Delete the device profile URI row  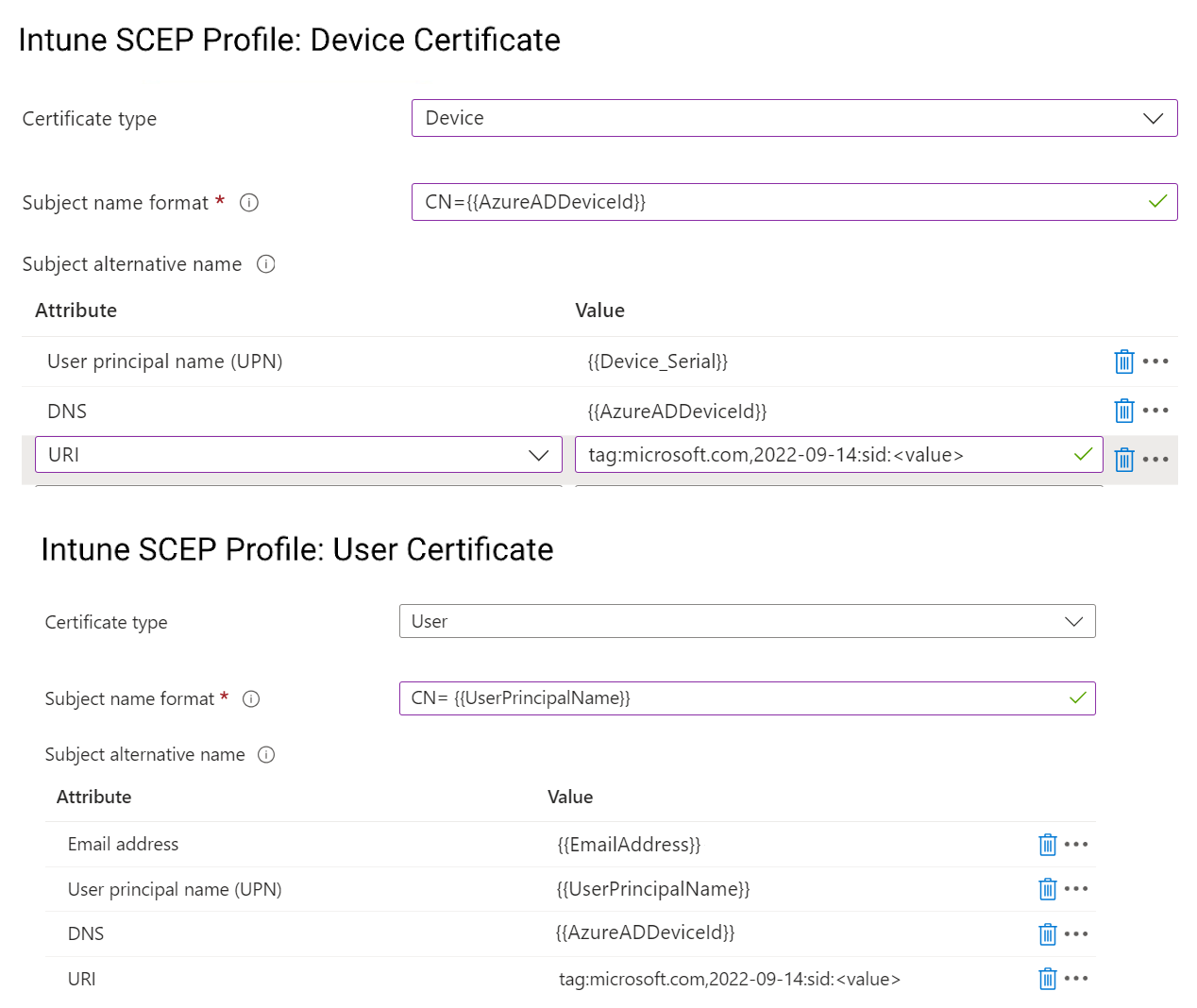(1124, 460)
